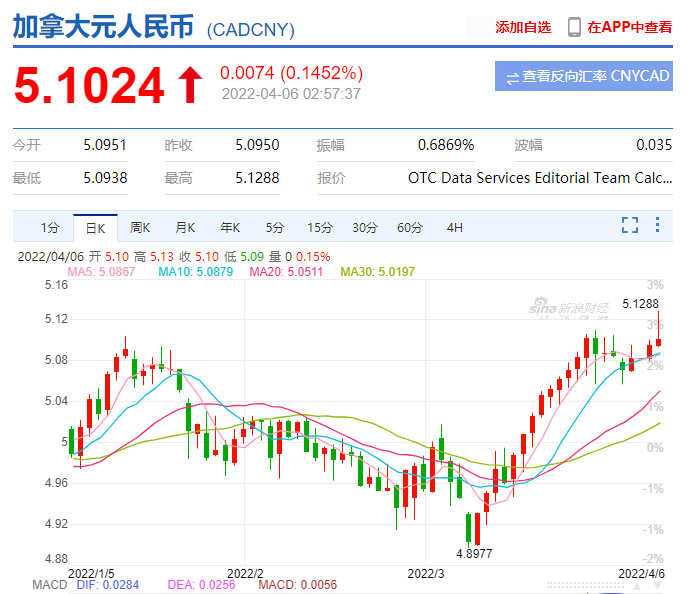
Task: Click 查看反向汇率 CNYCAD button
Action: [584, 76]
